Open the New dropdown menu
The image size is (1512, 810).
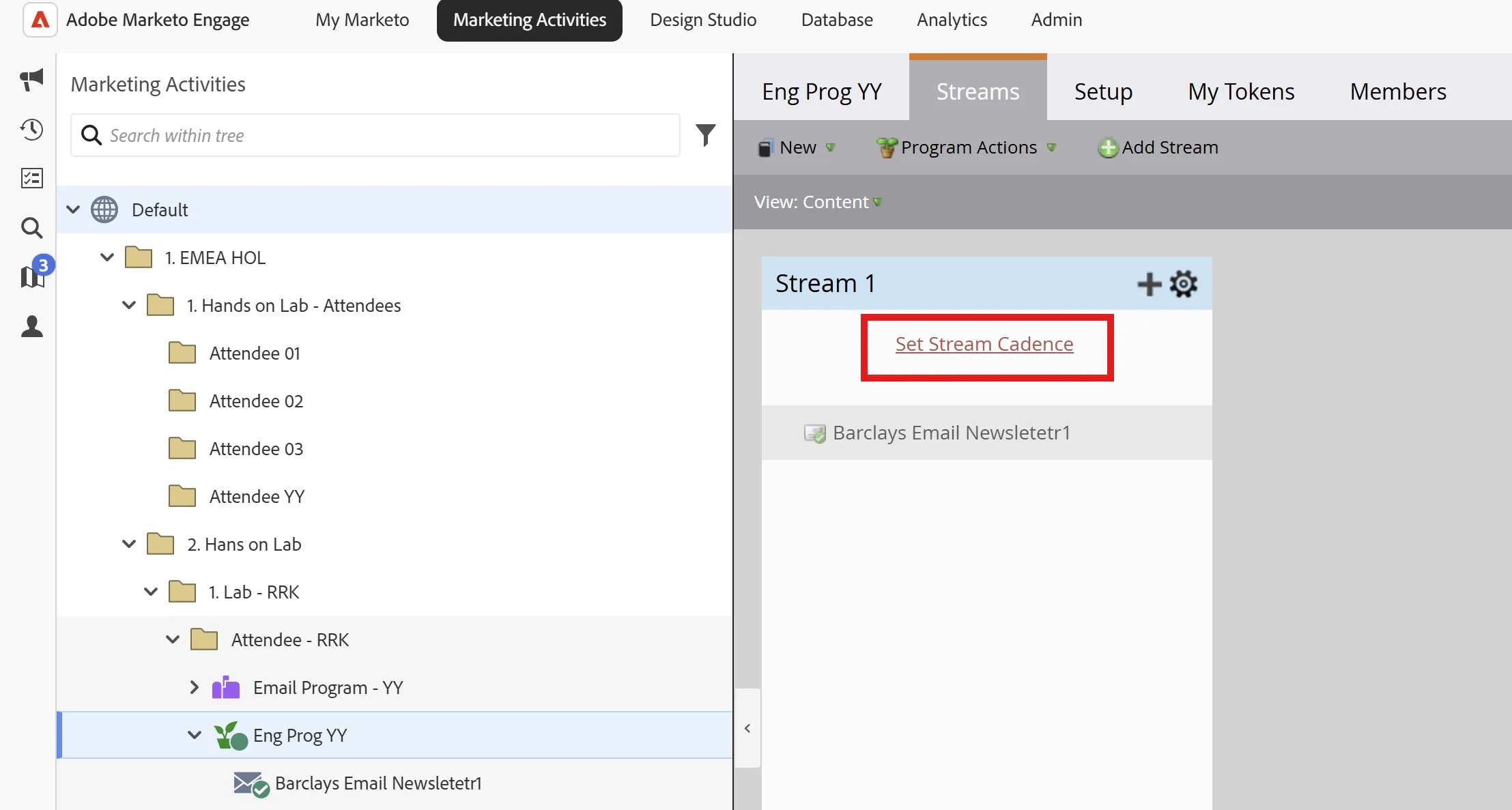pos(797,147)
